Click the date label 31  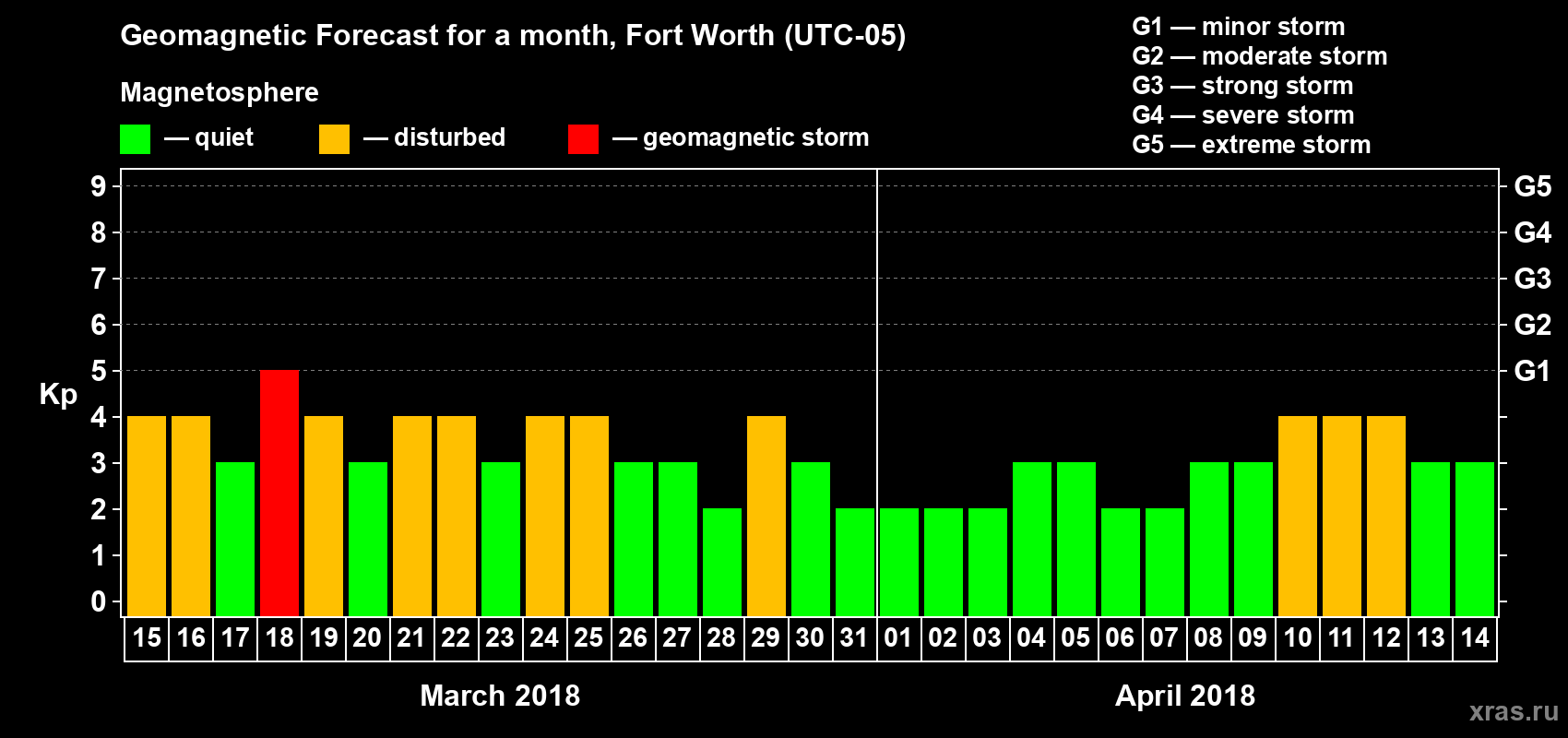[x=855, y=638]
